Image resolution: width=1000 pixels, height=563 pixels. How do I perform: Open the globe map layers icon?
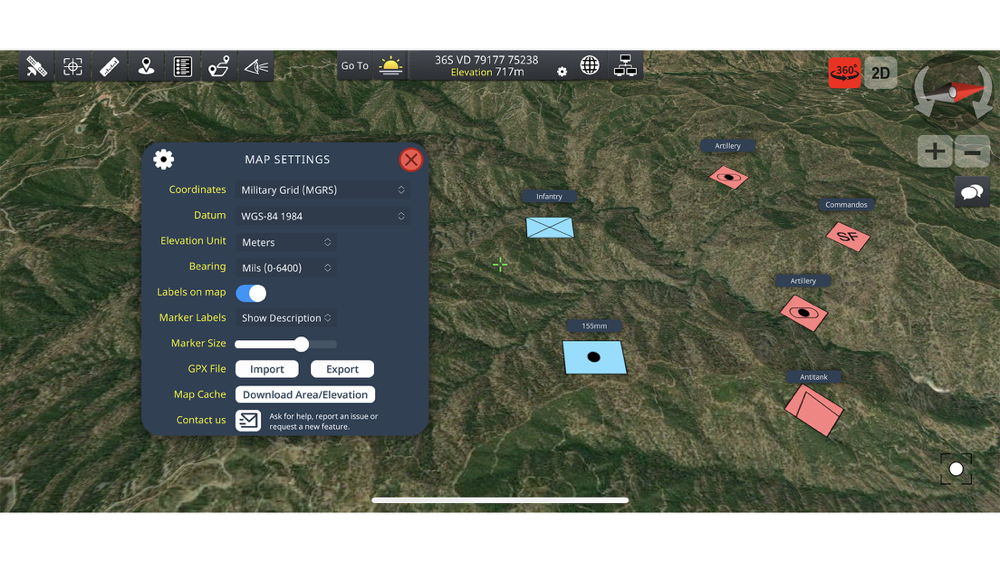pos(589,65)
